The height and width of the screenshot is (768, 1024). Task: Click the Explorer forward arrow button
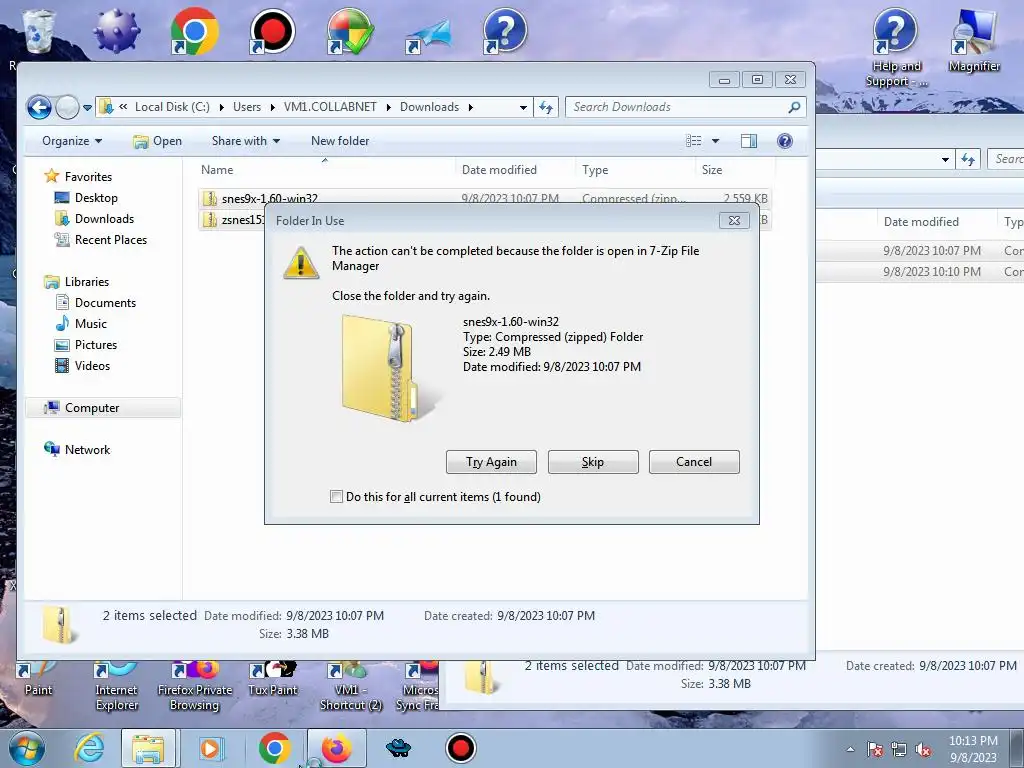(67, 107)
